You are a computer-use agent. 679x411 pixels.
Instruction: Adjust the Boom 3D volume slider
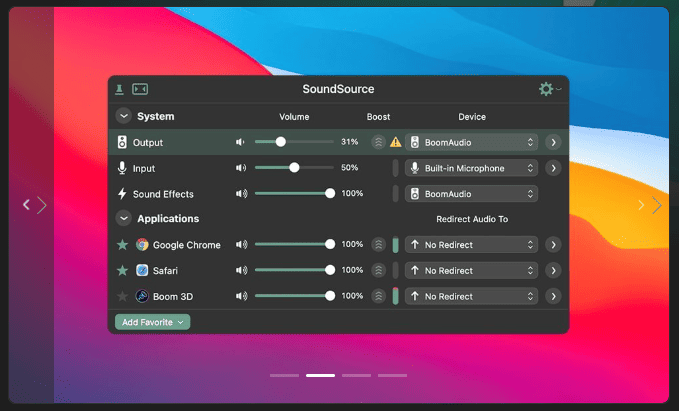294,296
